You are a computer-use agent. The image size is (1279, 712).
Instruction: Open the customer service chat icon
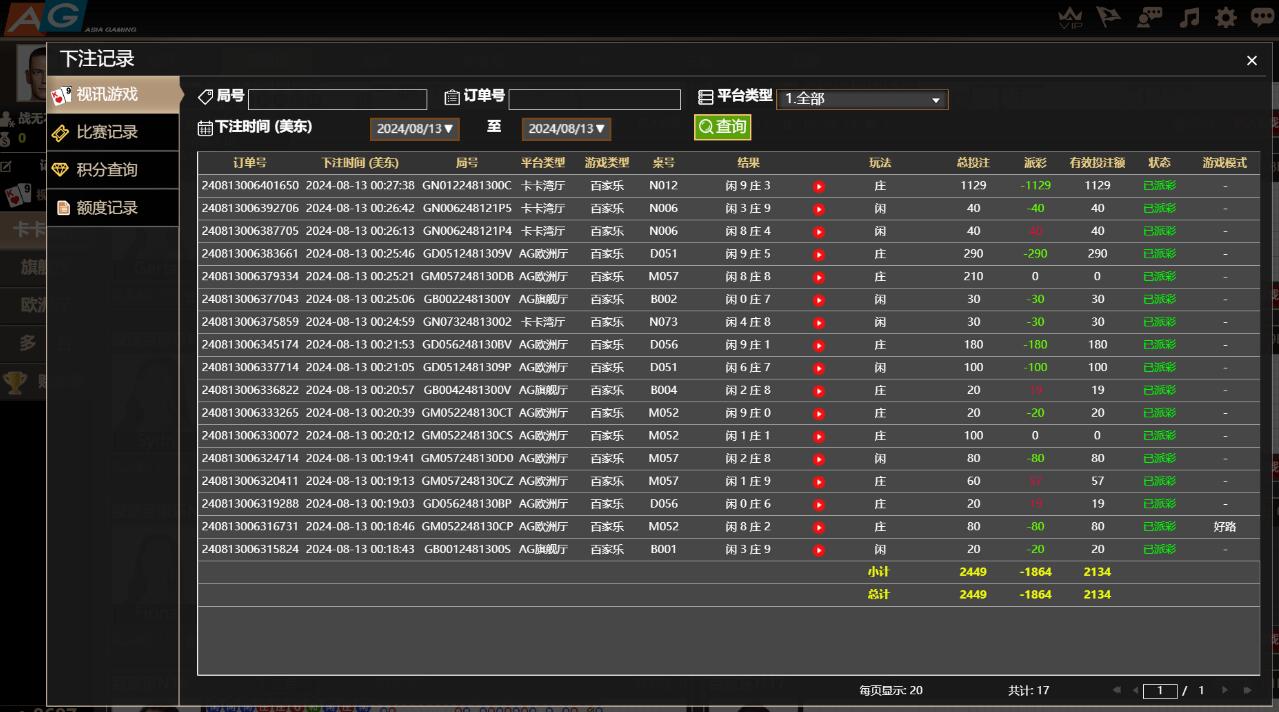coord(1150,18)
